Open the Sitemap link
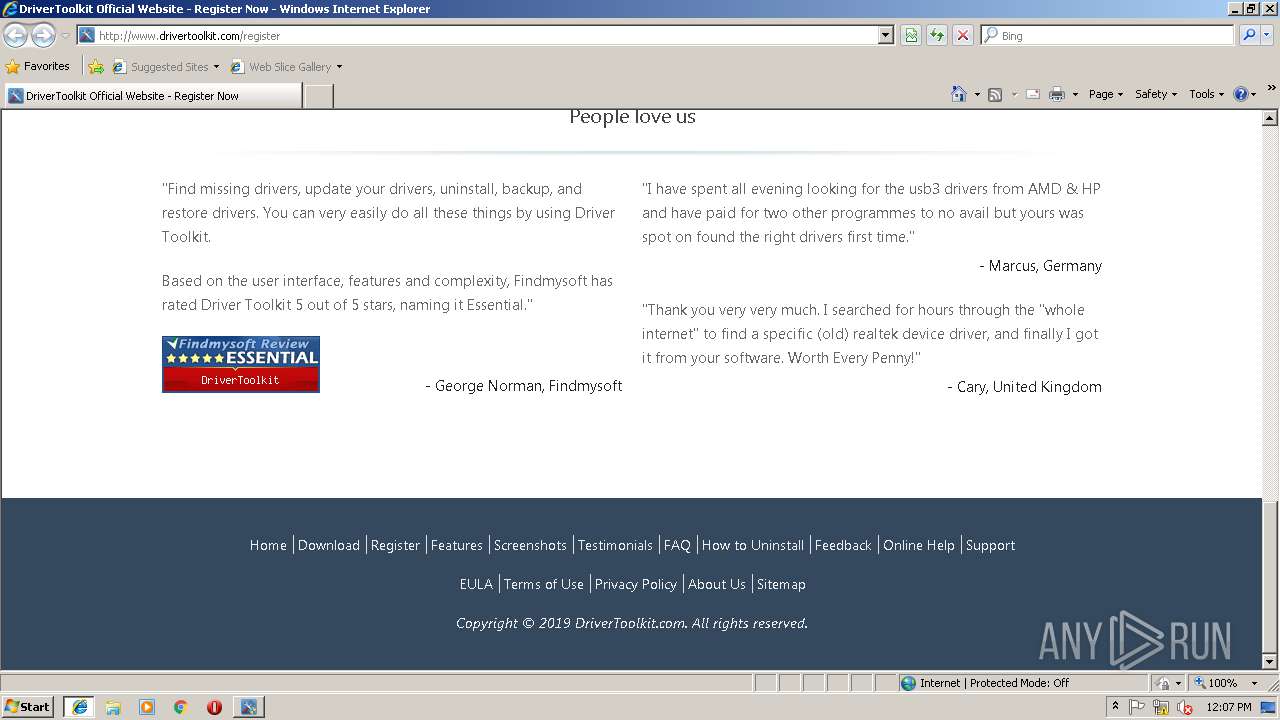The image size is (1280, 720). [x=781, y=584]
